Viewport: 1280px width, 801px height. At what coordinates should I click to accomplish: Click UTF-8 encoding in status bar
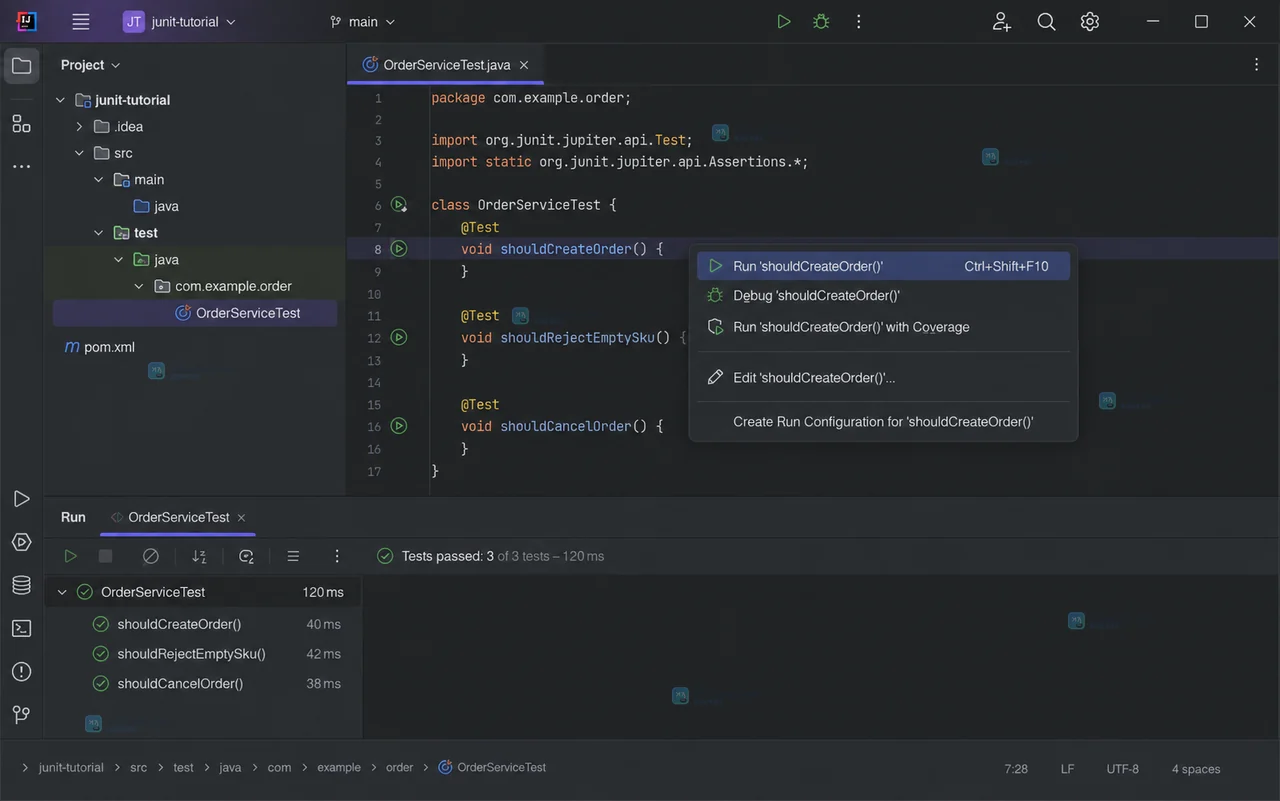[x=1122, y=769]
